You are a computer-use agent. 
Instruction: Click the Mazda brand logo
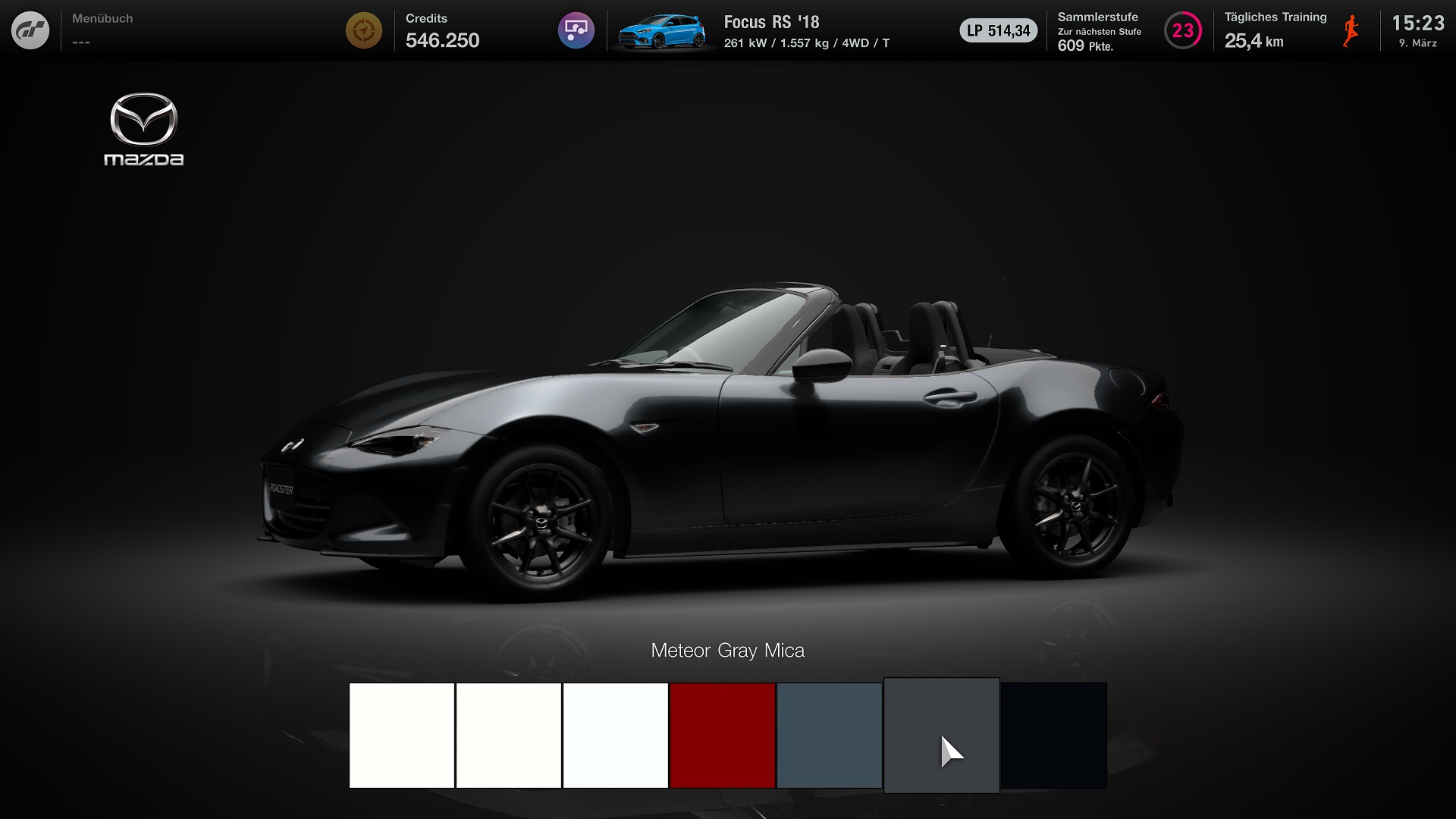pyautogui.click(x=143, y=129)
